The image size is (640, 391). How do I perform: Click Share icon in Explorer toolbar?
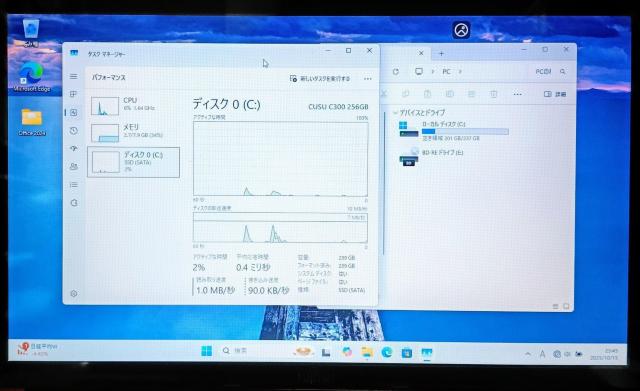(471, 94)
